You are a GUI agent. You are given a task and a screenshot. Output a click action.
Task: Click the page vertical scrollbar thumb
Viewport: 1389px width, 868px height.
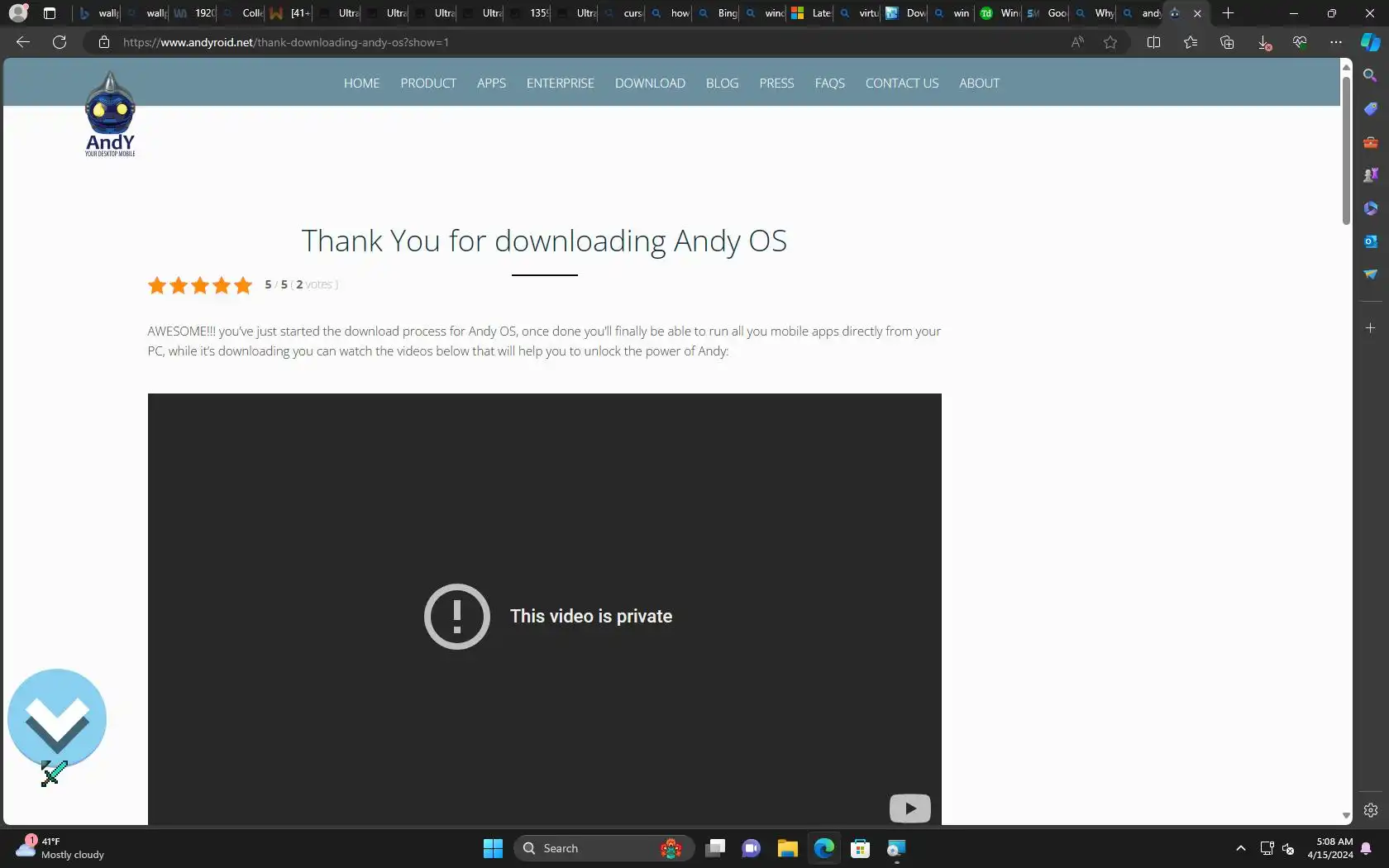(x=1346, y=149)
